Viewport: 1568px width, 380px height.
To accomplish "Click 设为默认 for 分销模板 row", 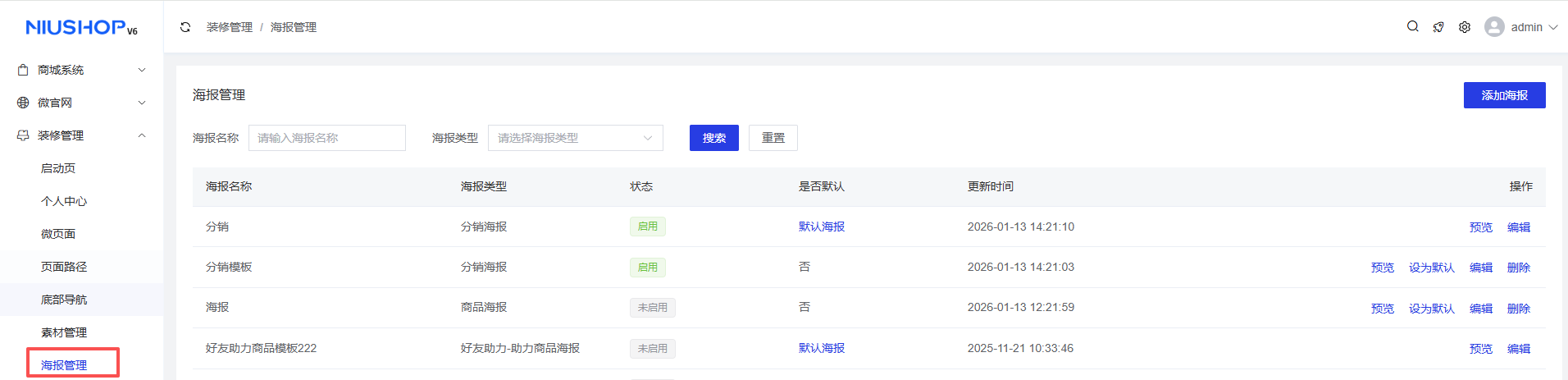I will pos(1431,268).
